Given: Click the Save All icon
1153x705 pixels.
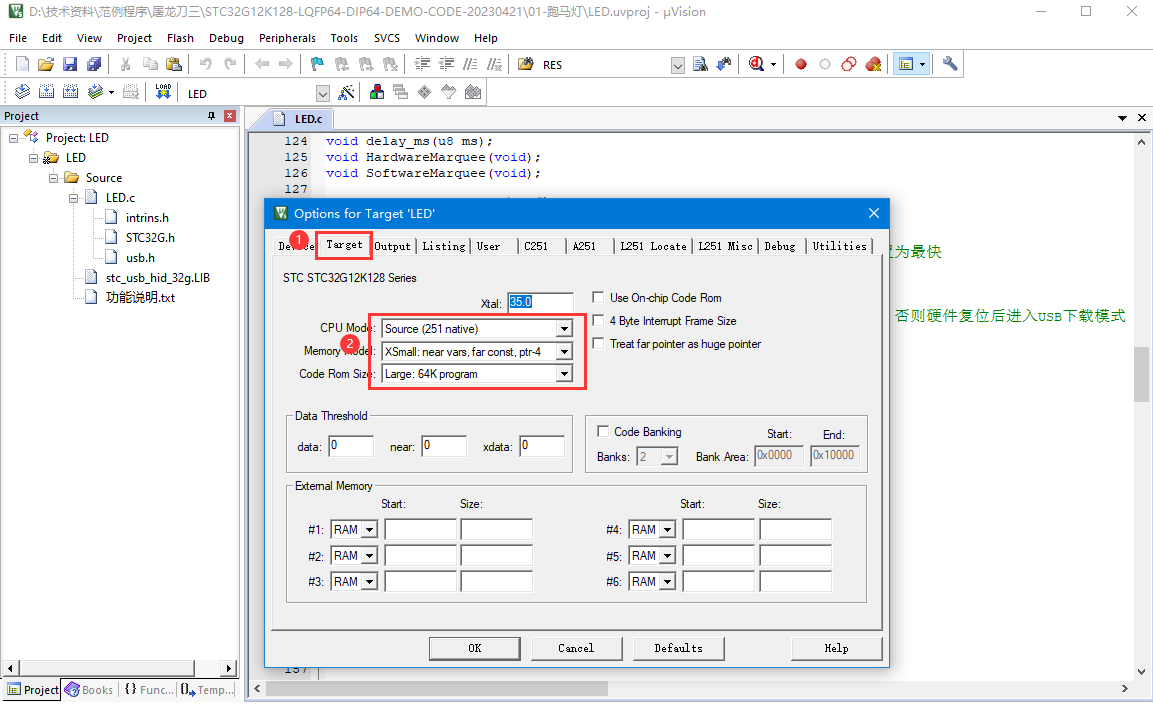Looking at the screenshot, I should coord(94,64).
